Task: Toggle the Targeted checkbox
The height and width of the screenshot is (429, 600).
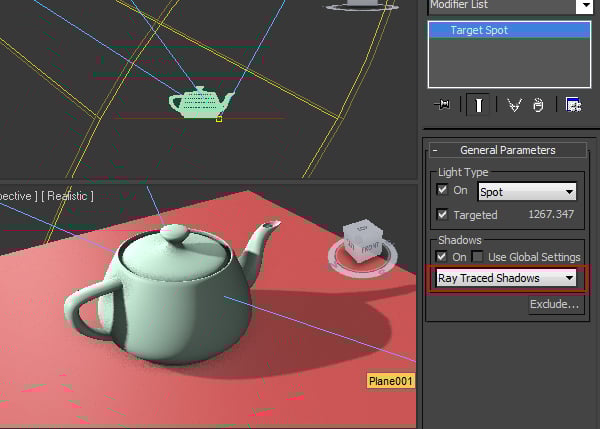Action: (x=442, y=214)
